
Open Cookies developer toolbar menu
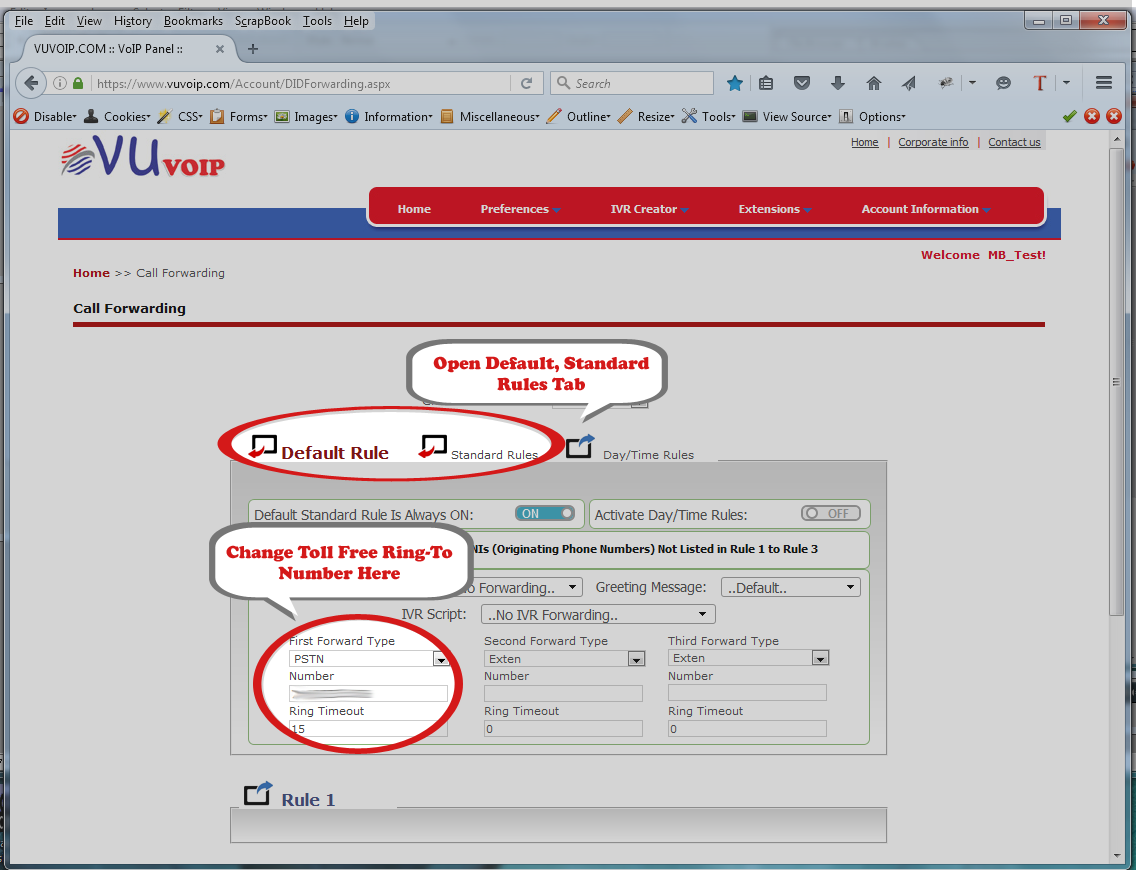[x=117, y=117]
